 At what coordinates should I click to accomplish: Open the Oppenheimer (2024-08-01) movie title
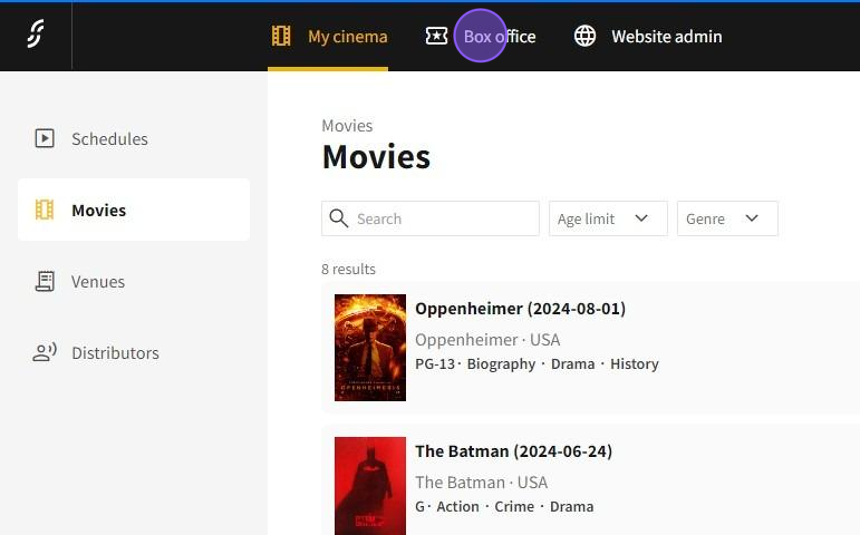[520, 308]
